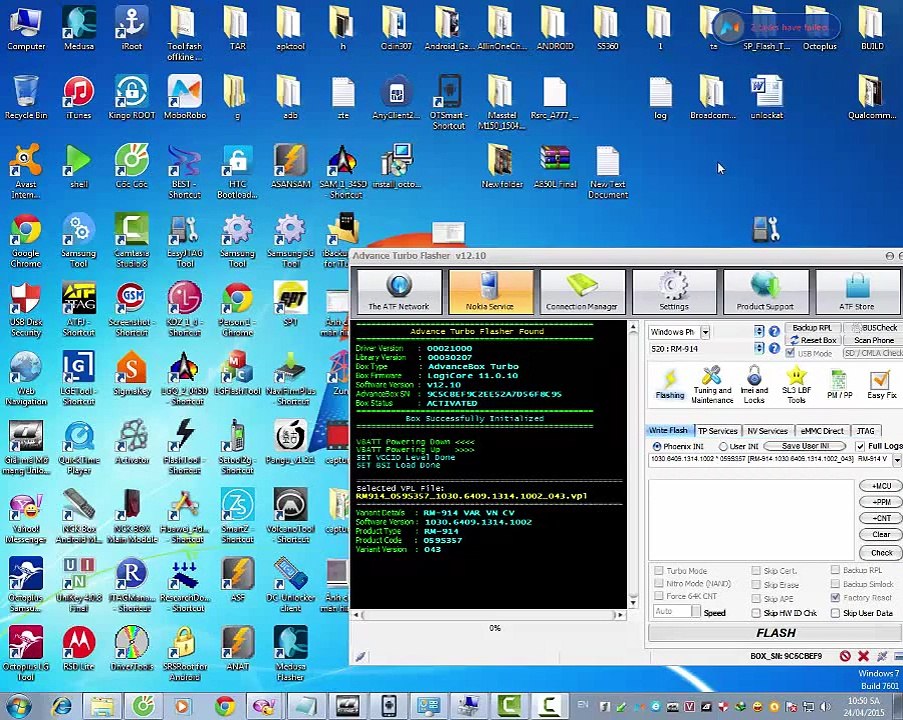Click the connection plug icon in status bar
The image size is (903, 720).
[882, 656]
